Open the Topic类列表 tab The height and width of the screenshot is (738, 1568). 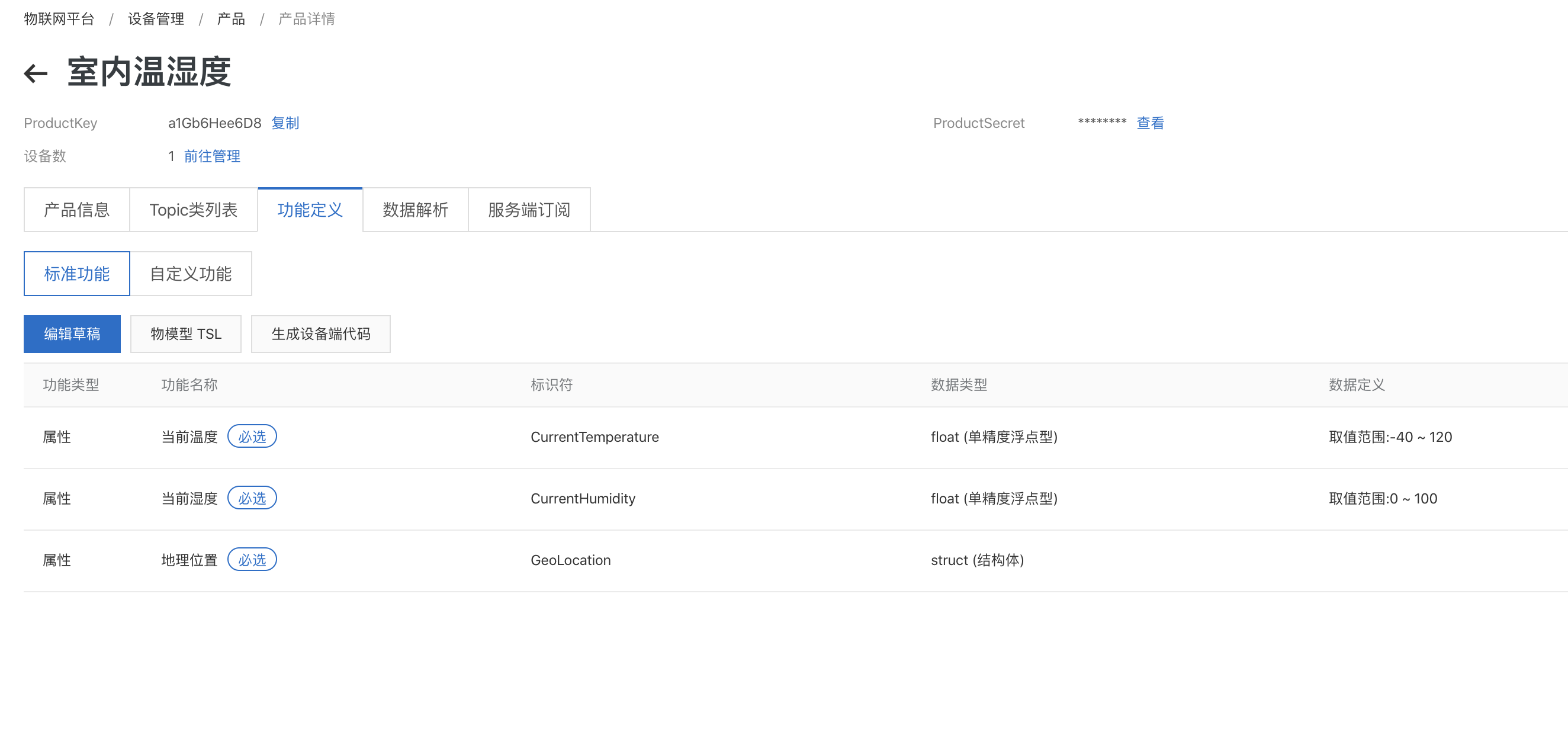click(193, 210)
